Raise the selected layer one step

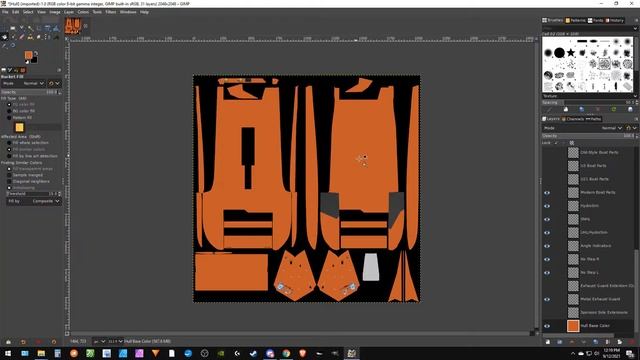572,342
